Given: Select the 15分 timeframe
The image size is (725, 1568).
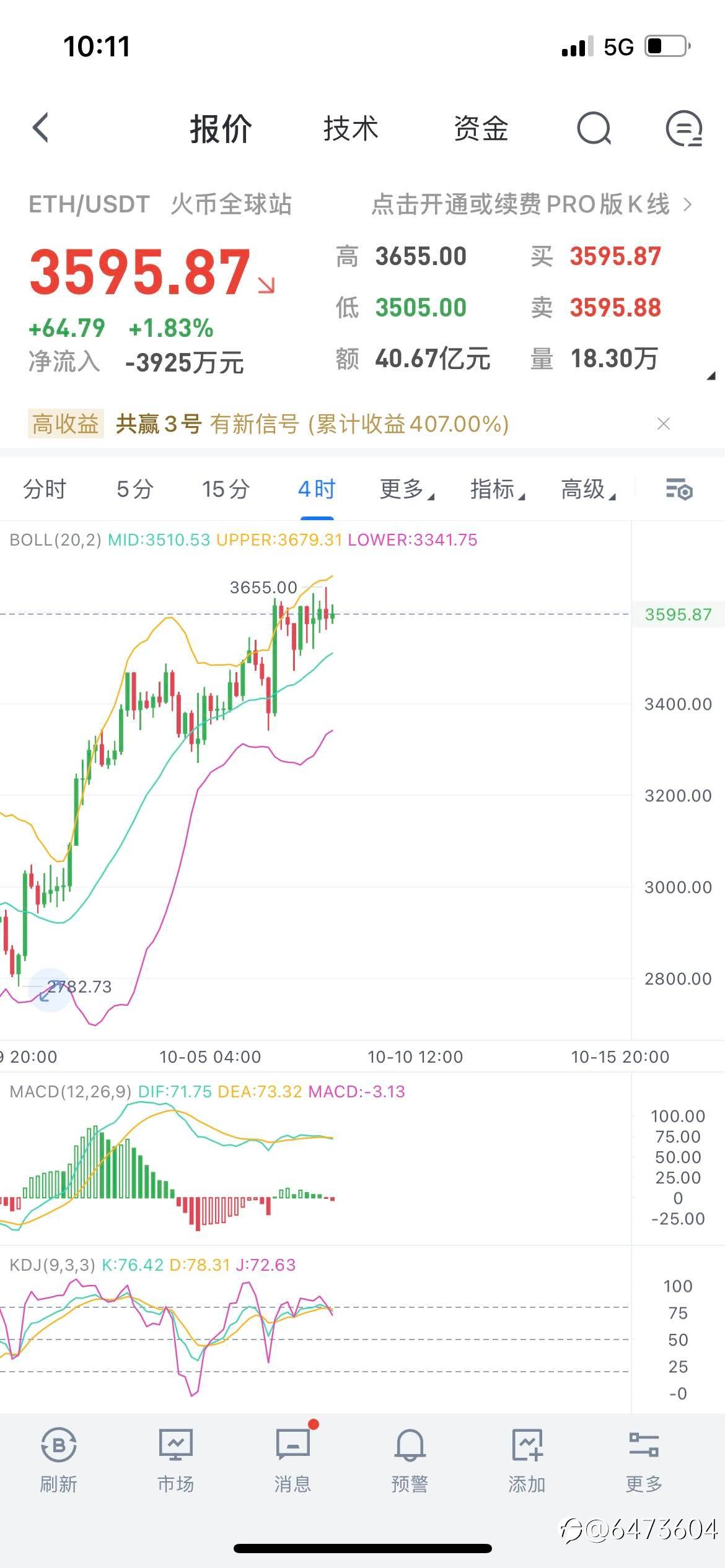Looking at the screenshot, I should (x=226, y=489).
